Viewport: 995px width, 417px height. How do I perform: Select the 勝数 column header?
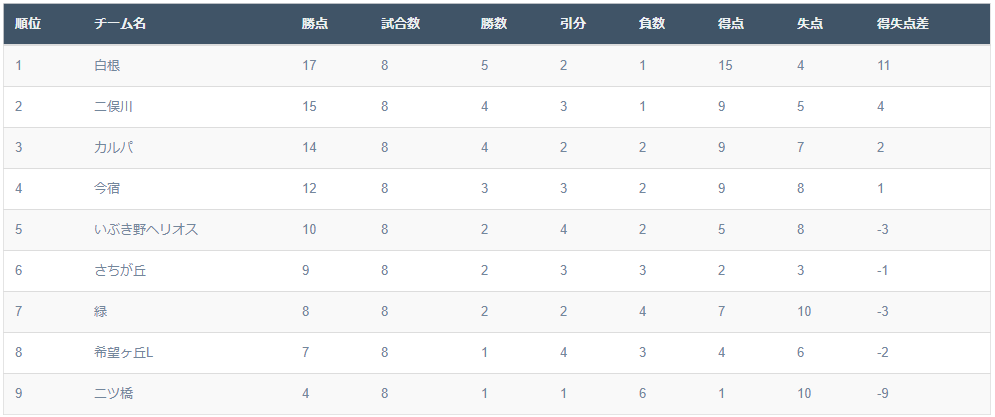(x=494, y=24)
